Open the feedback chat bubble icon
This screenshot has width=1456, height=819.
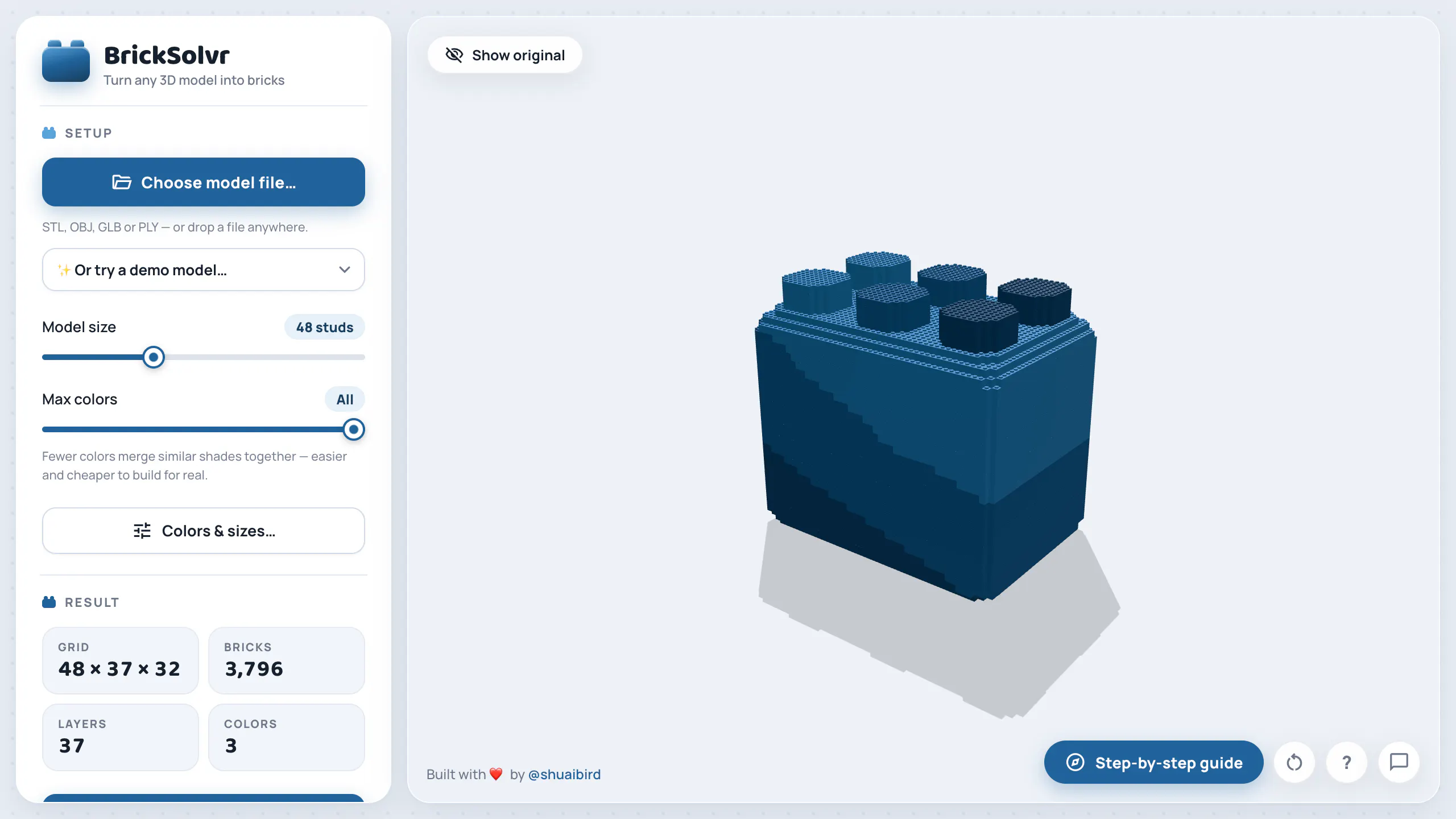point(1399,762)
